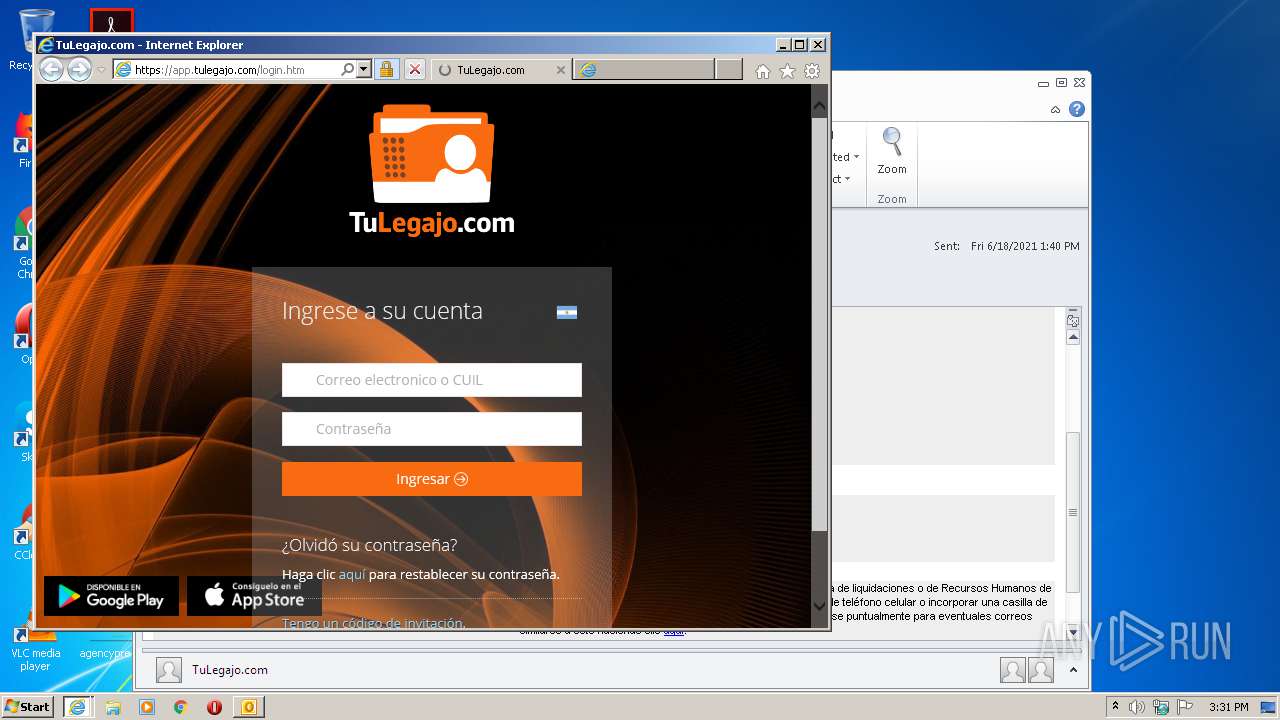Click the 'aquí' password reset link
The width and height of the screenshot is (1280, 720).
tap(352, 574)
